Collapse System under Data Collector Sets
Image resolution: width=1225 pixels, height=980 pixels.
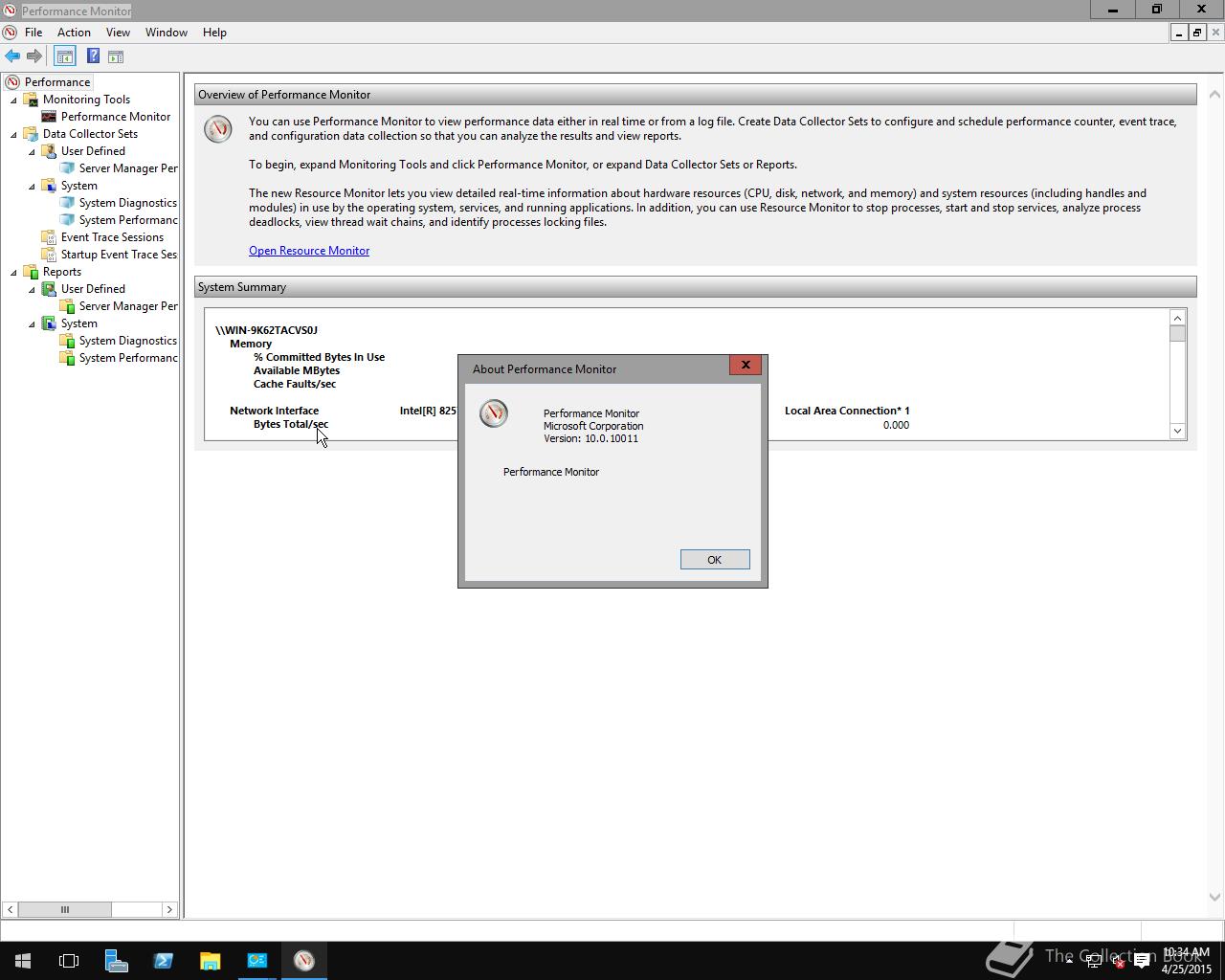32,186
